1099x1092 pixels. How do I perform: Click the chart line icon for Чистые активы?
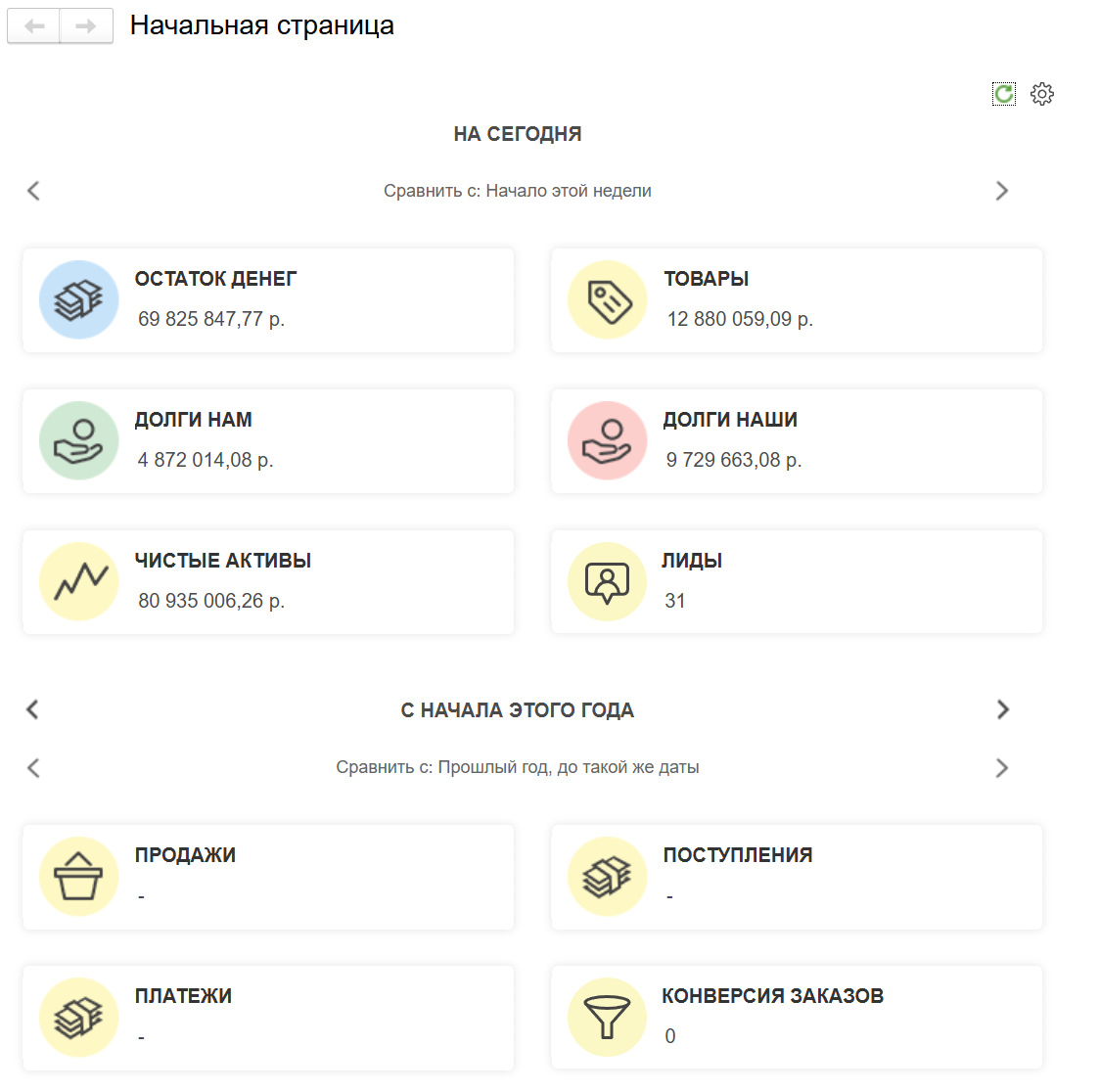click(79, 581)
